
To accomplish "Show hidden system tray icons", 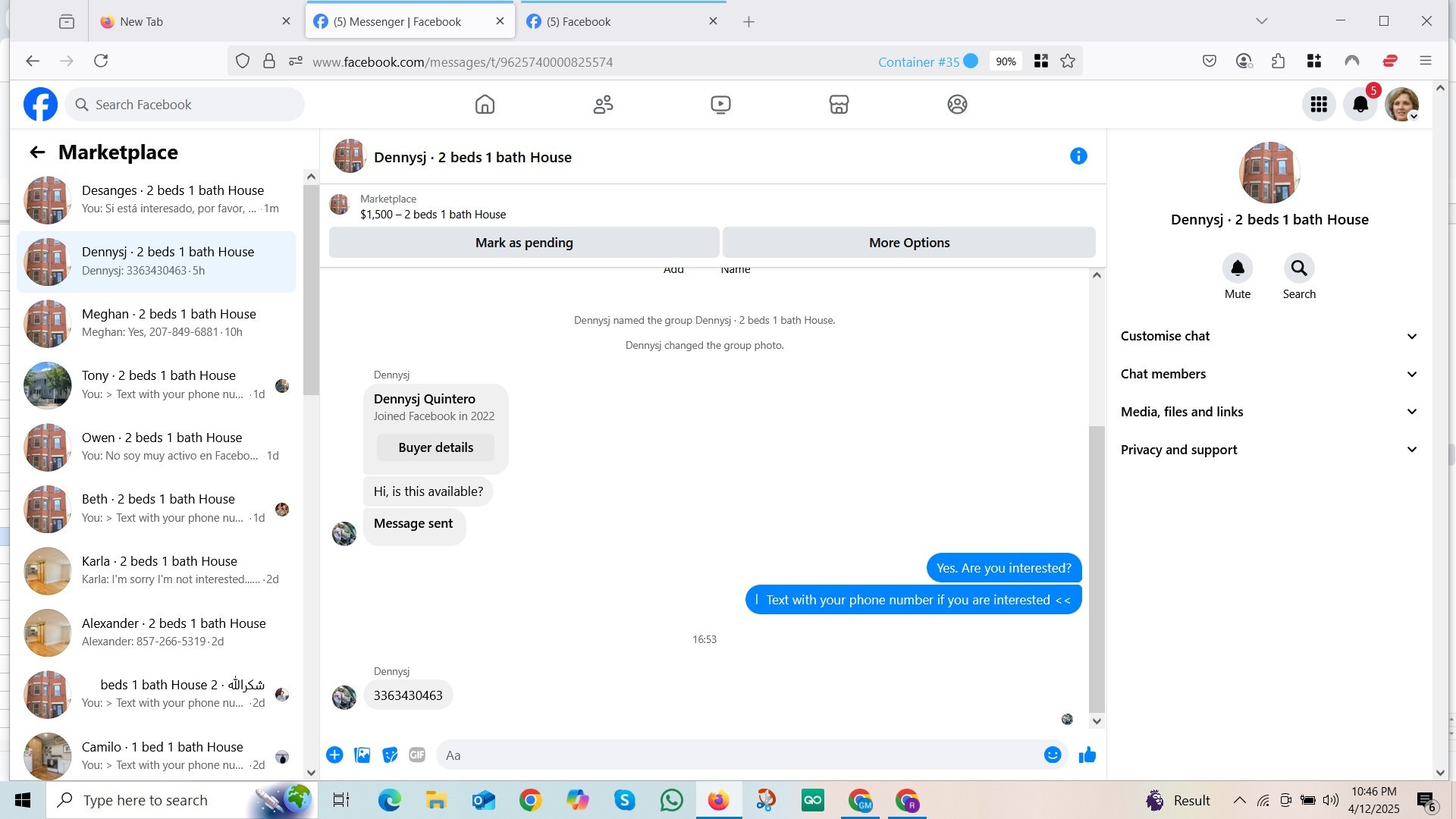I will (1239, 800).
